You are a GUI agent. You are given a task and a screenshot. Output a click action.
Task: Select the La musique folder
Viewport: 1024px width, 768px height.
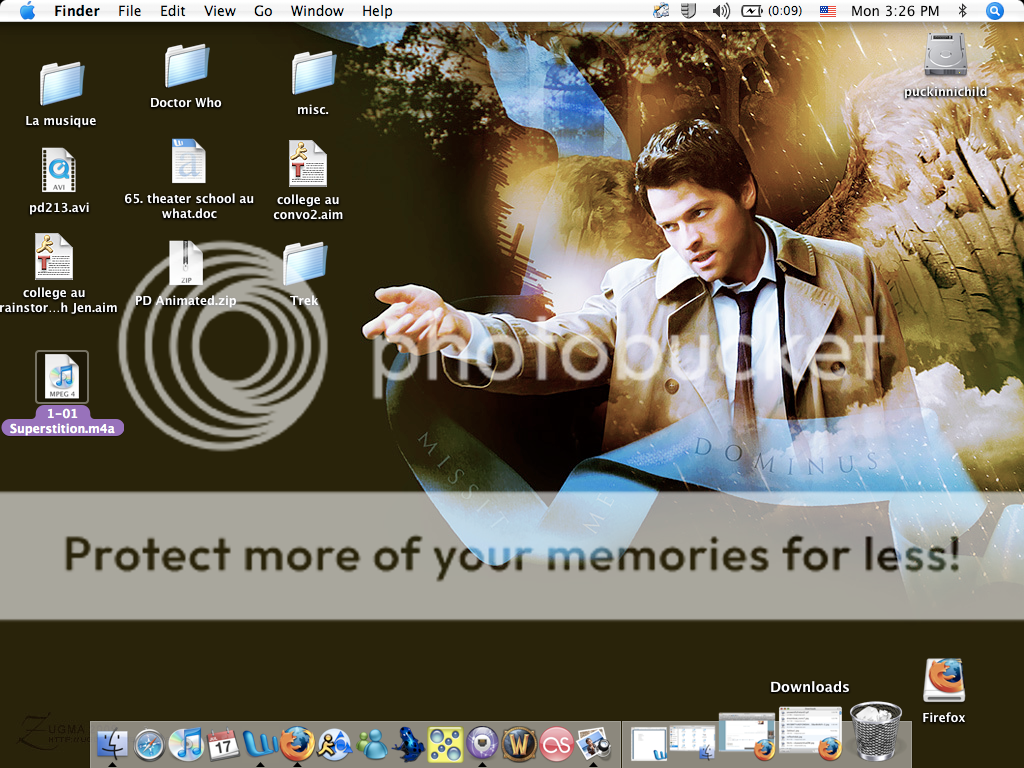click(x=61, y=93)
